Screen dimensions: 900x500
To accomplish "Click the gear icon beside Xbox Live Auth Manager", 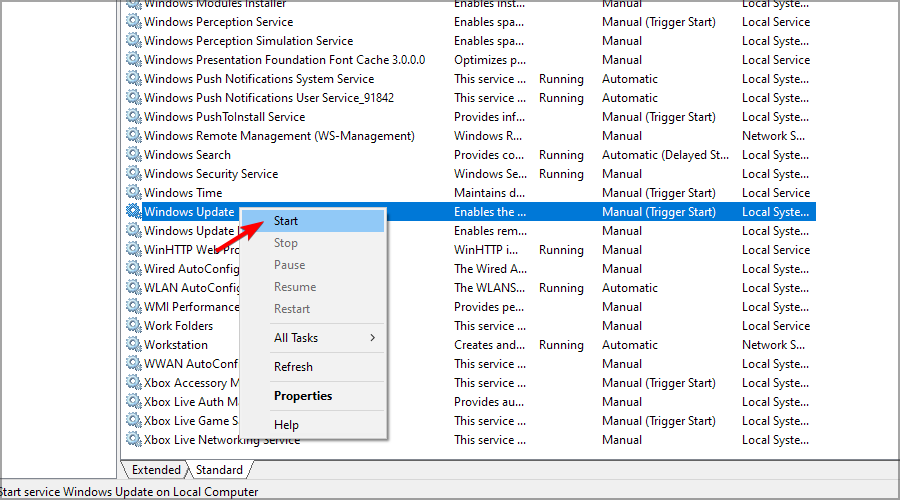I will tap(134, 401).
